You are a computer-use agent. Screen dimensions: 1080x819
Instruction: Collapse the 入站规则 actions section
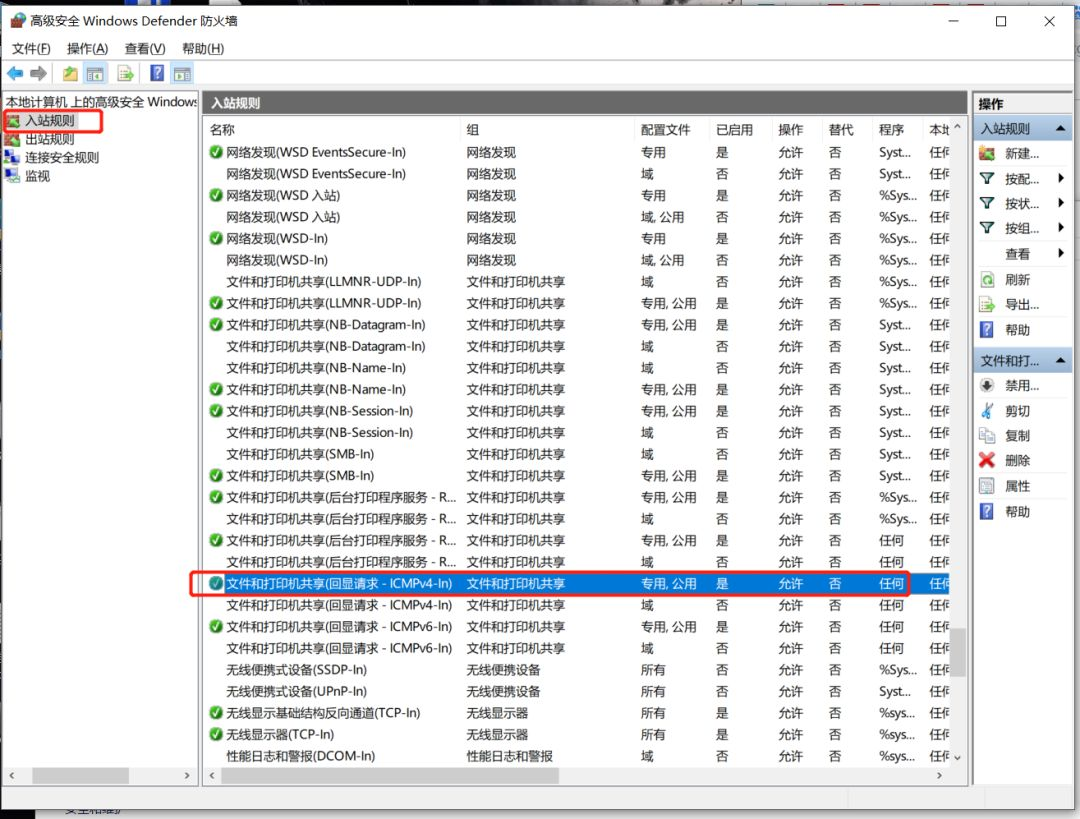(x=1061, y=129)
